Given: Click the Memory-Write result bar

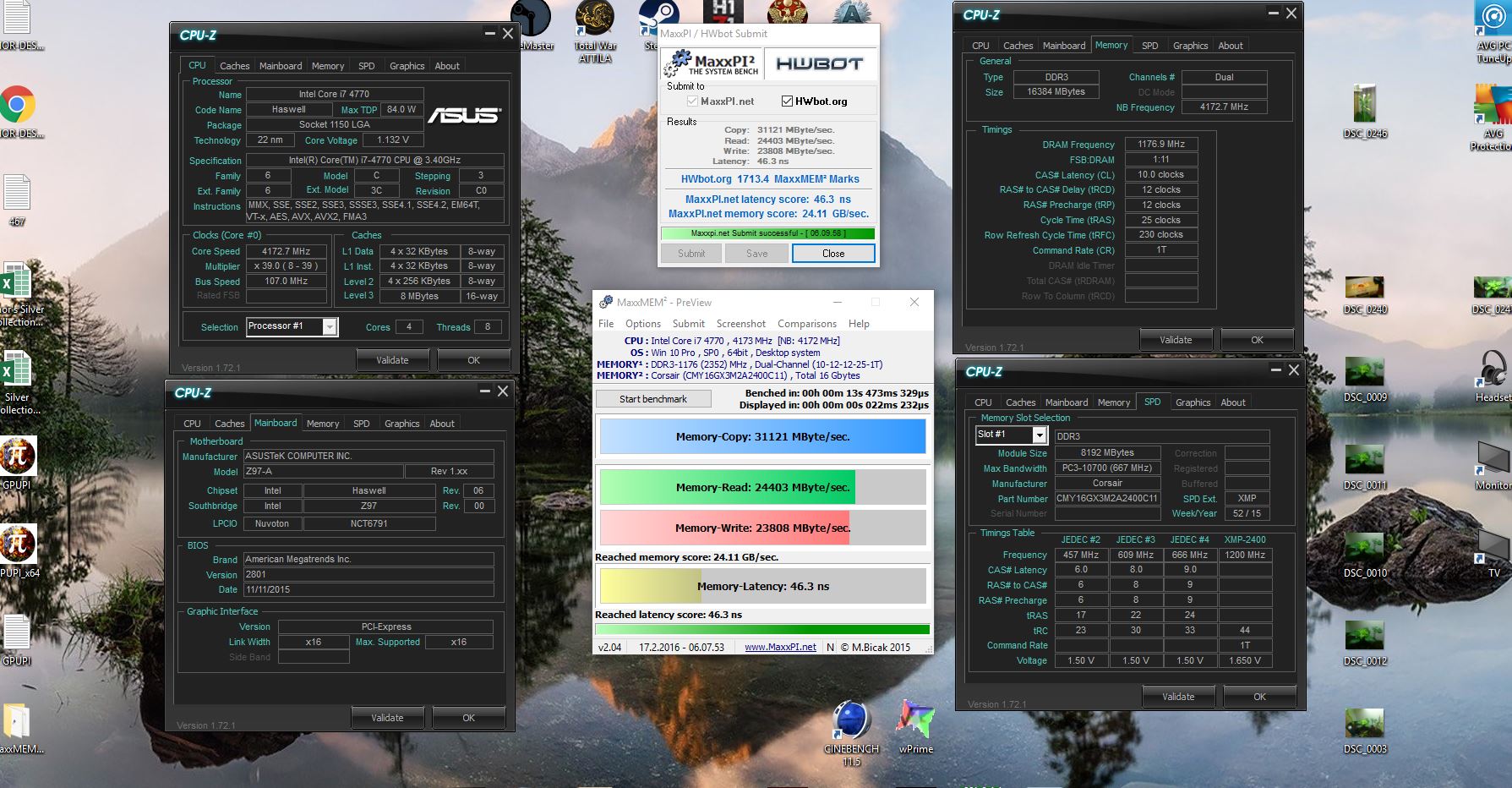Looking at the screenshot, I should coord(762,528).
